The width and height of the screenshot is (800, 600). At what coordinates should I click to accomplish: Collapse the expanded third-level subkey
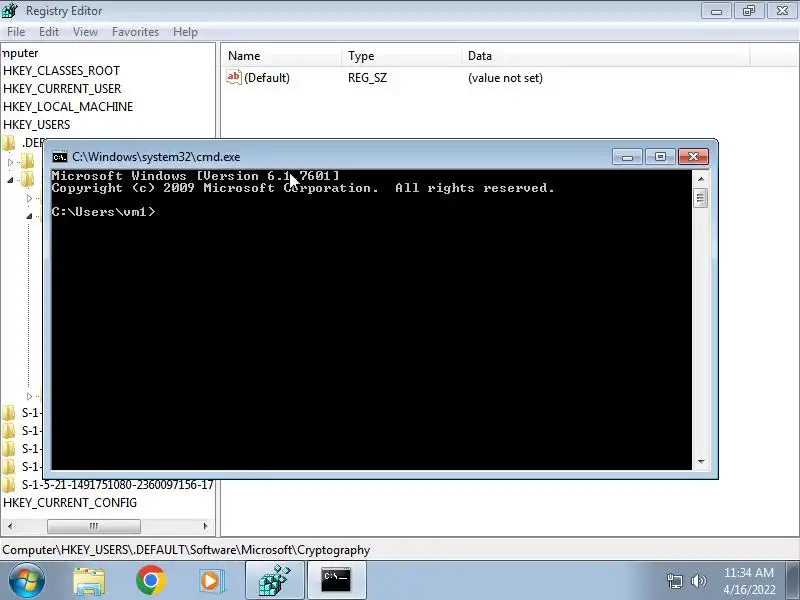(29, 216)
